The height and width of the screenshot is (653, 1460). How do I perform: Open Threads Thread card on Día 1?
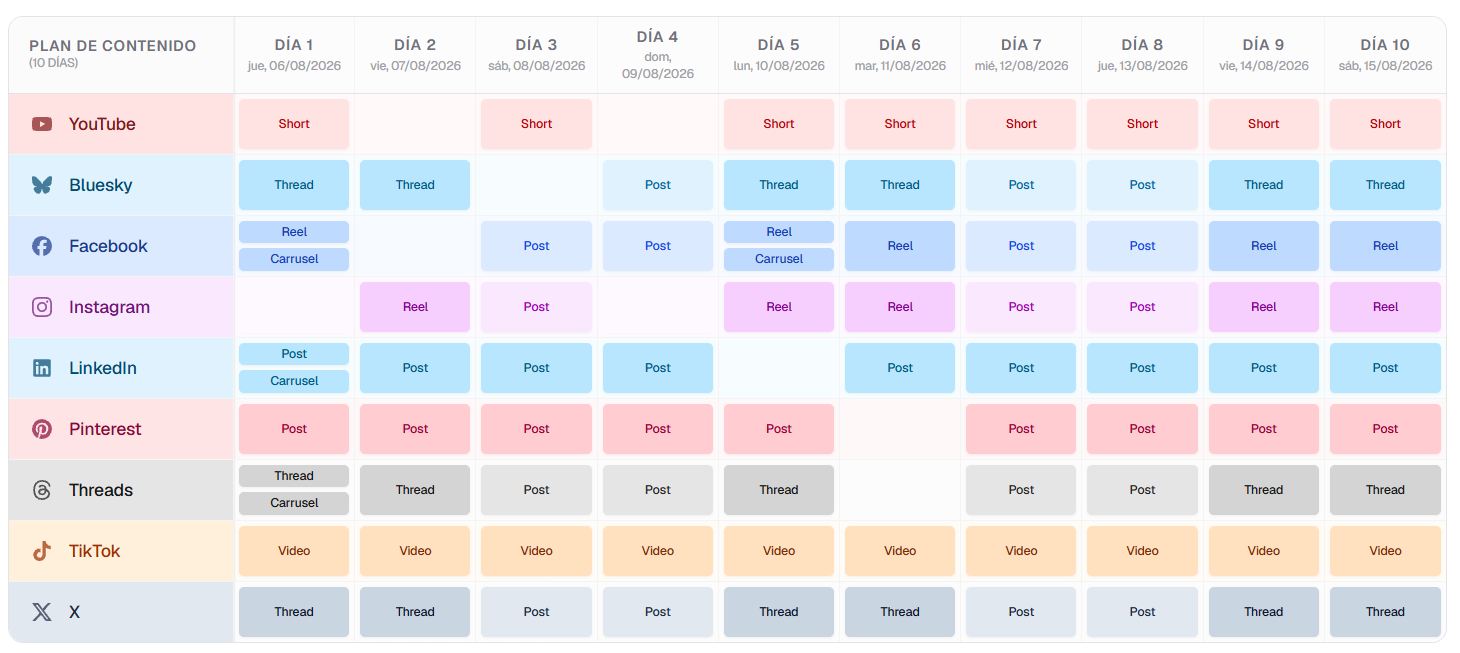(294, 476)
